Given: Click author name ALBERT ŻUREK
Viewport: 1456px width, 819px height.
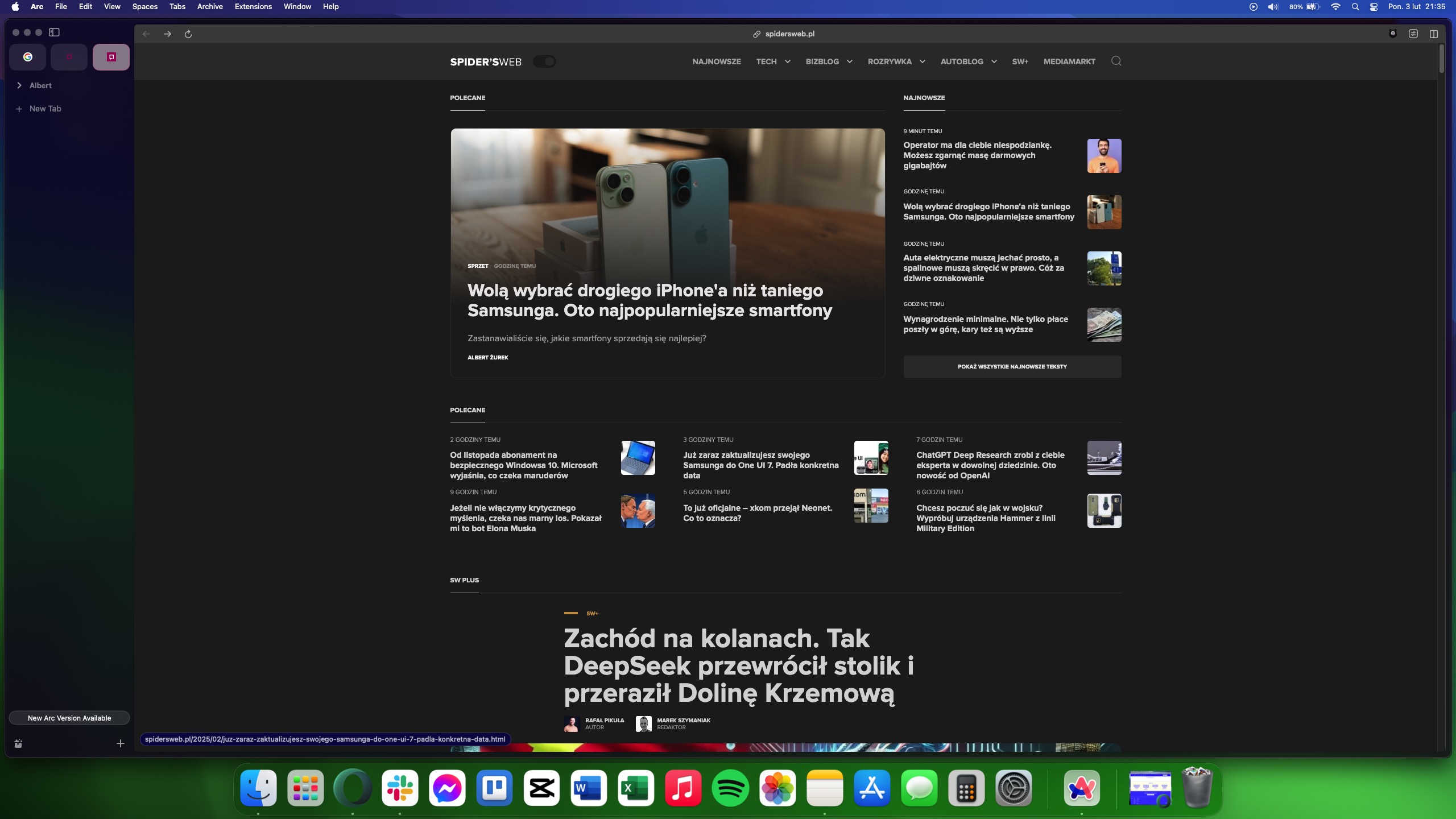Looking at the screenshot, I should pyautogui.click(x=488, y=358).
